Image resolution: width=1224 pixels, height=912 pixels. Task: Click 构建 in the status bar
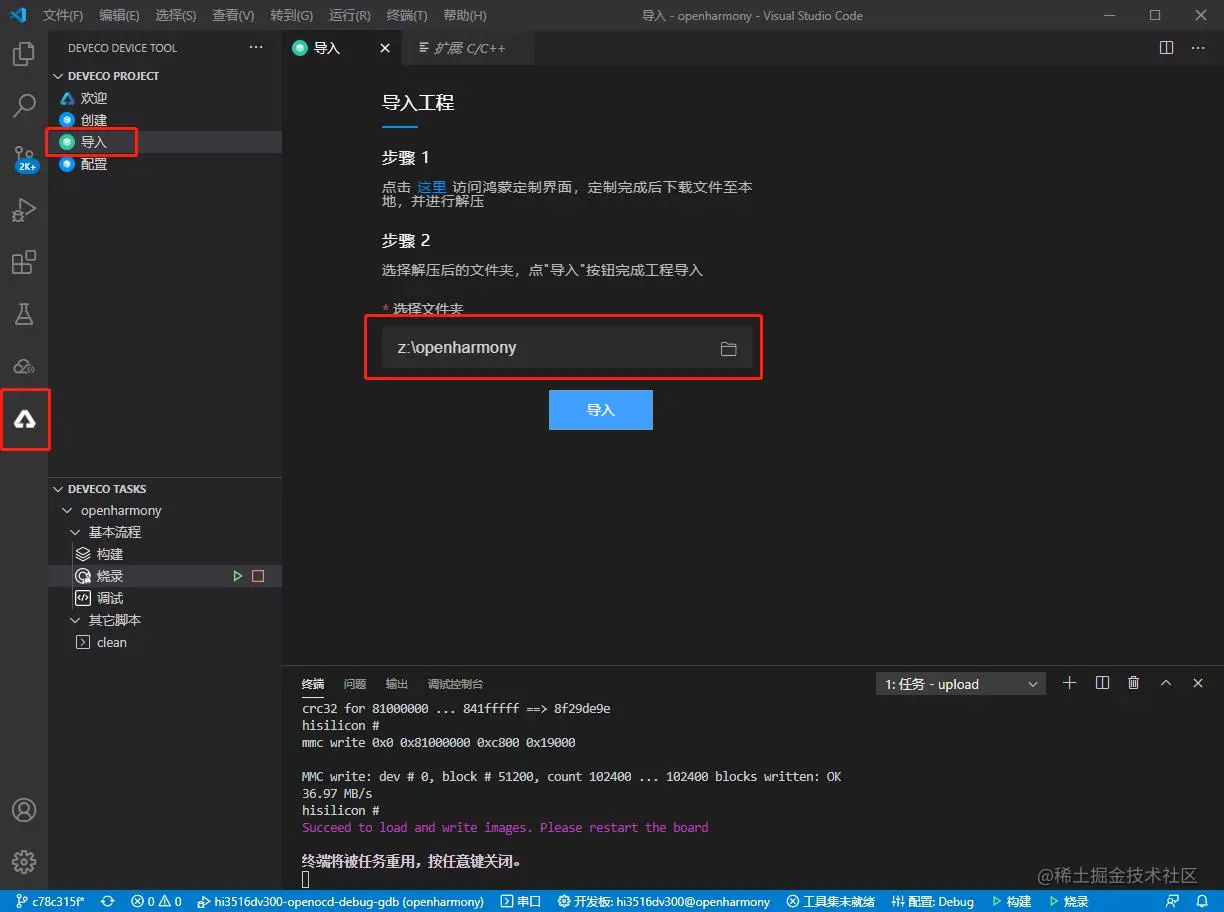tap(1011, 901)
